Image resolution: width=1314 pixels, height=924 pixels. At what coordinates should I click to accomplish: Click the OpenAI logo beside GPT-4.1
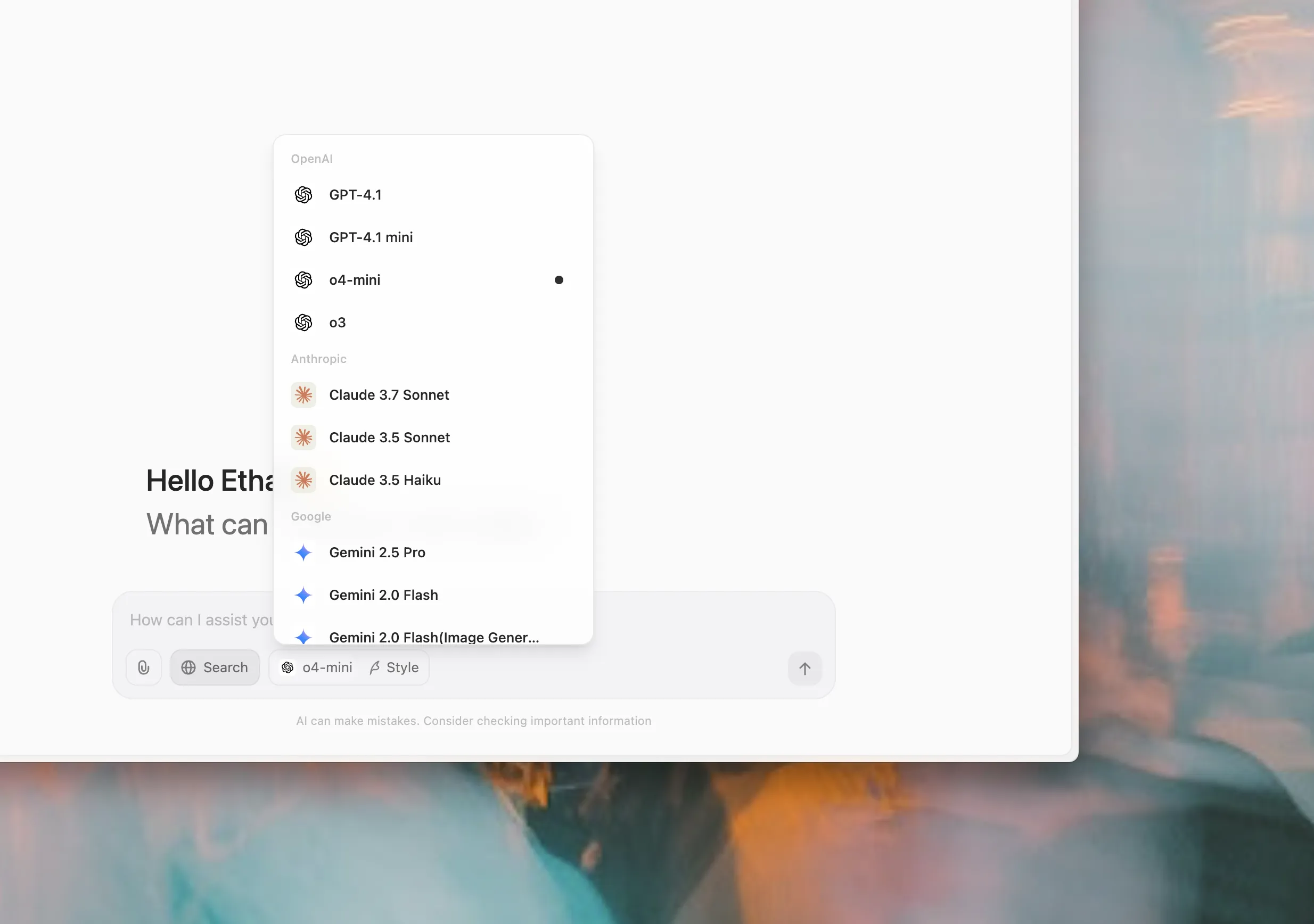click(x=303, y=195)
